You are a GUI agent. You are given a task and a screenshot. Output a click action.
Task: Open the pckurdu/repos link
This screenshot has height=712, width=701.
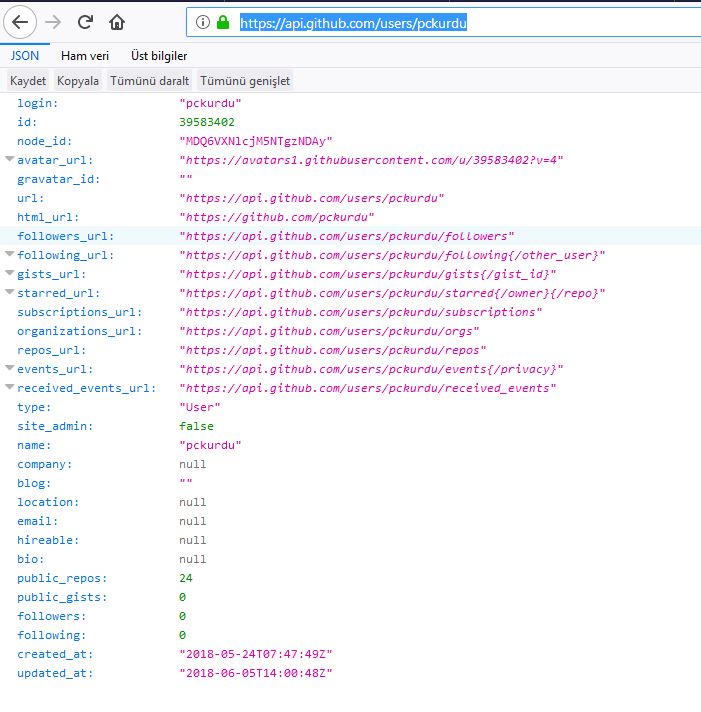[x=333, y=351]
